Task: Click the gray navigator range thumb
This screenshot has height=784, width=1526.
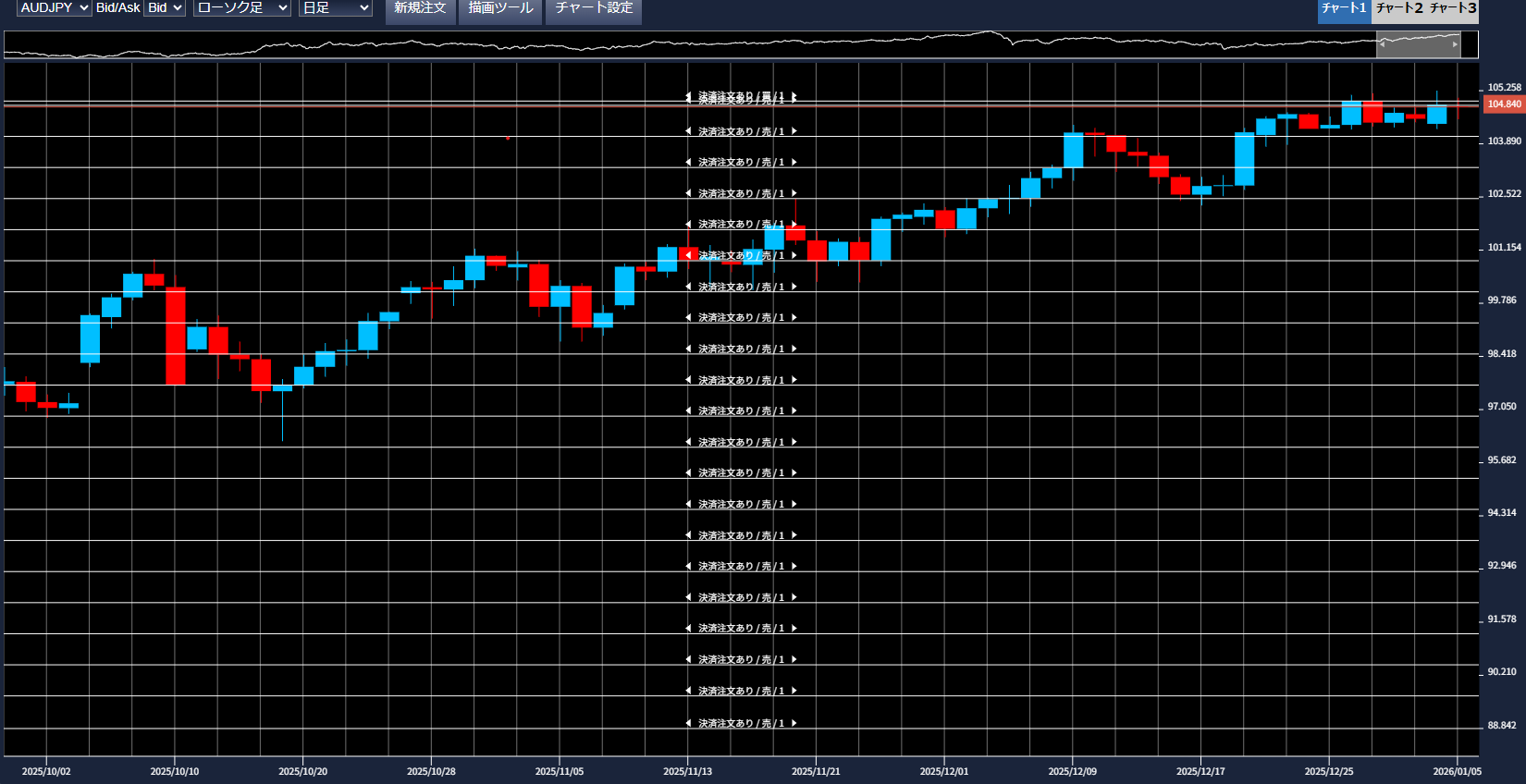Action: tap(1419, 44)
